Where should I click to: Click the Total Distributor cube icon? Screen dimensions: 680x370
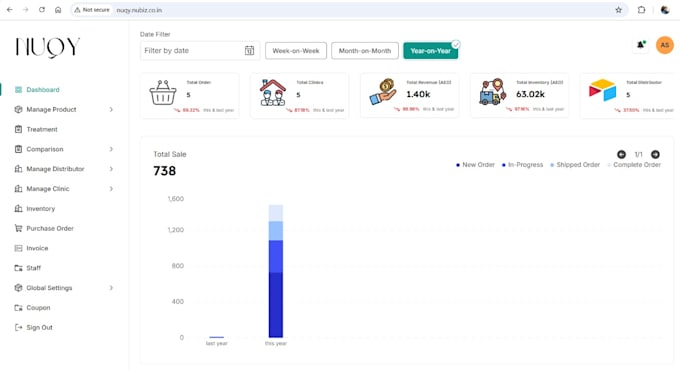(602, 90)
